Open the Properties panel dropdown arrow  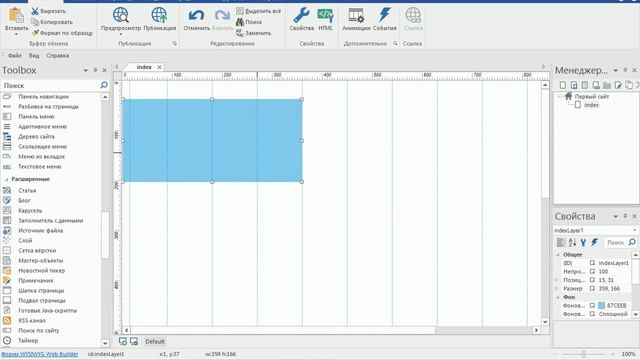[x=616, y=216]
